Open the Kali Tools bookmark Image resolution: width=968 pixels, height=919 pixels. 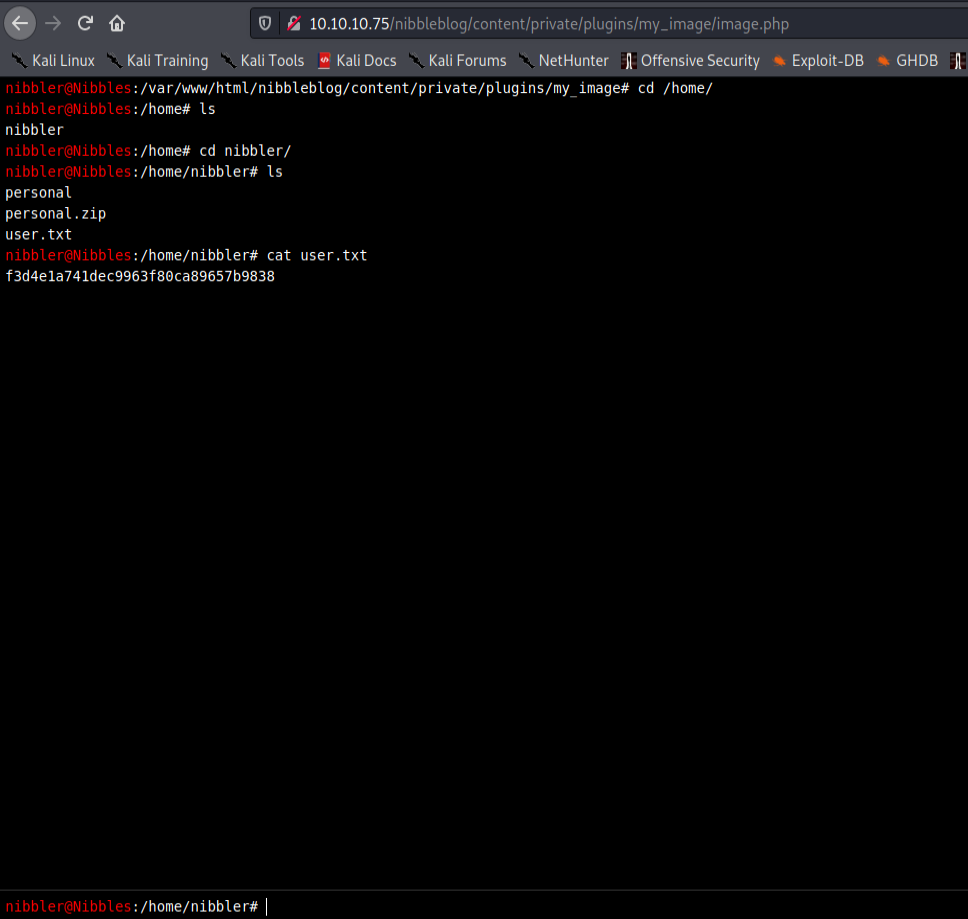[x=270, y=60]
